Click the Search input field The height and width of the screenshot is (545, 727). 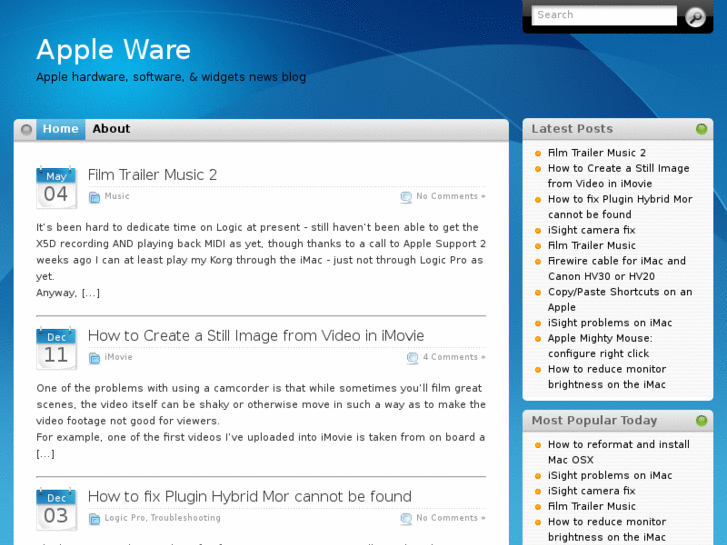coord(604,15)
